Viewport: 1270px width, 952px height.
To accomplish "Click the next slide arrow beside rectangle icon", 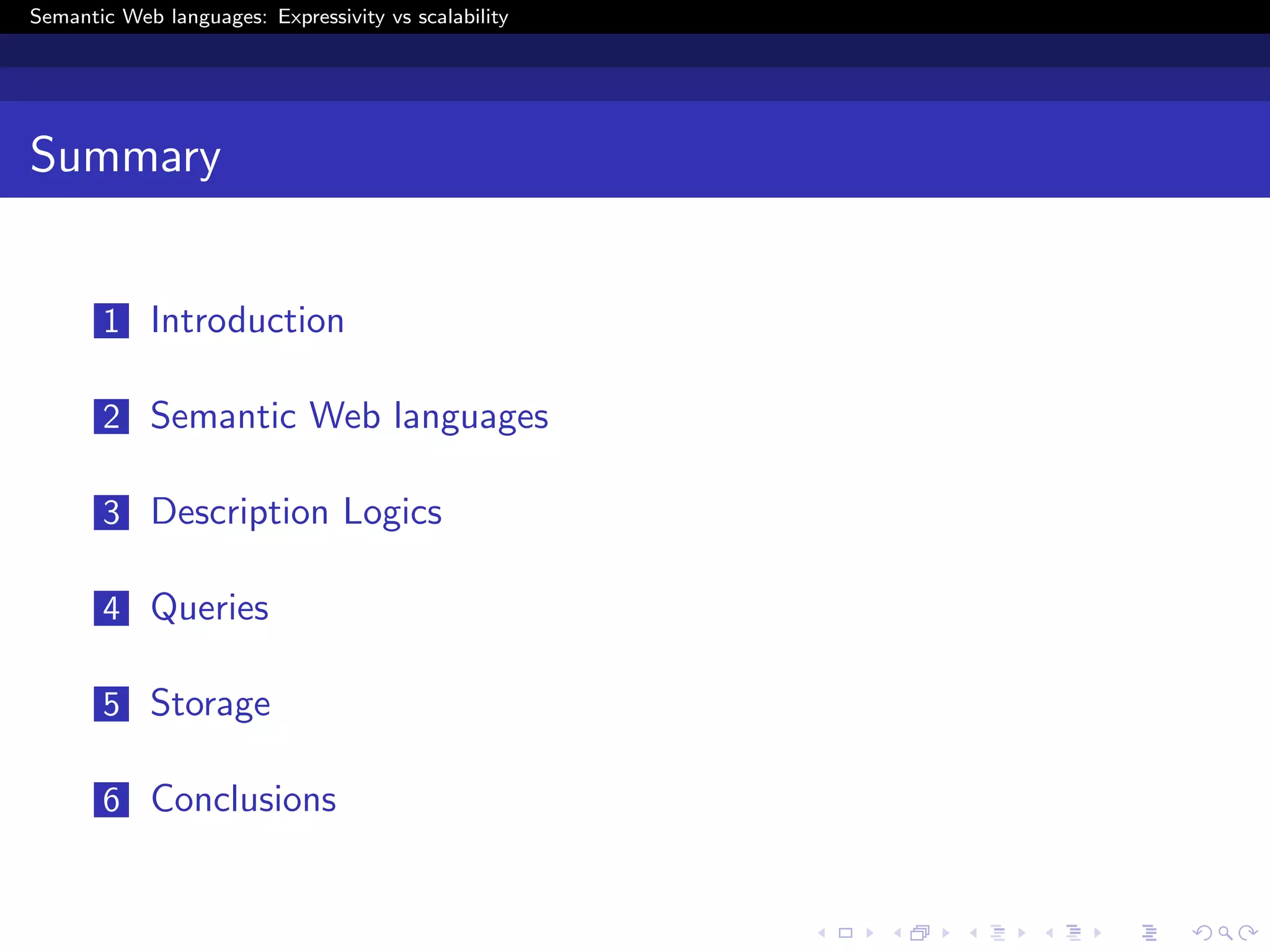I will [x=869, y=933].
